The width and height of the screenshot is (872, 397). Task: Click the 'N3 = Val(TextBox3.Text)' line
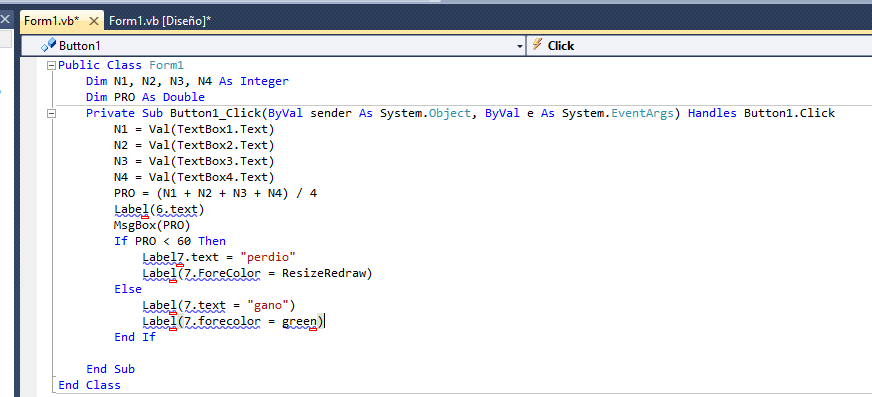[x=194, y=162]
